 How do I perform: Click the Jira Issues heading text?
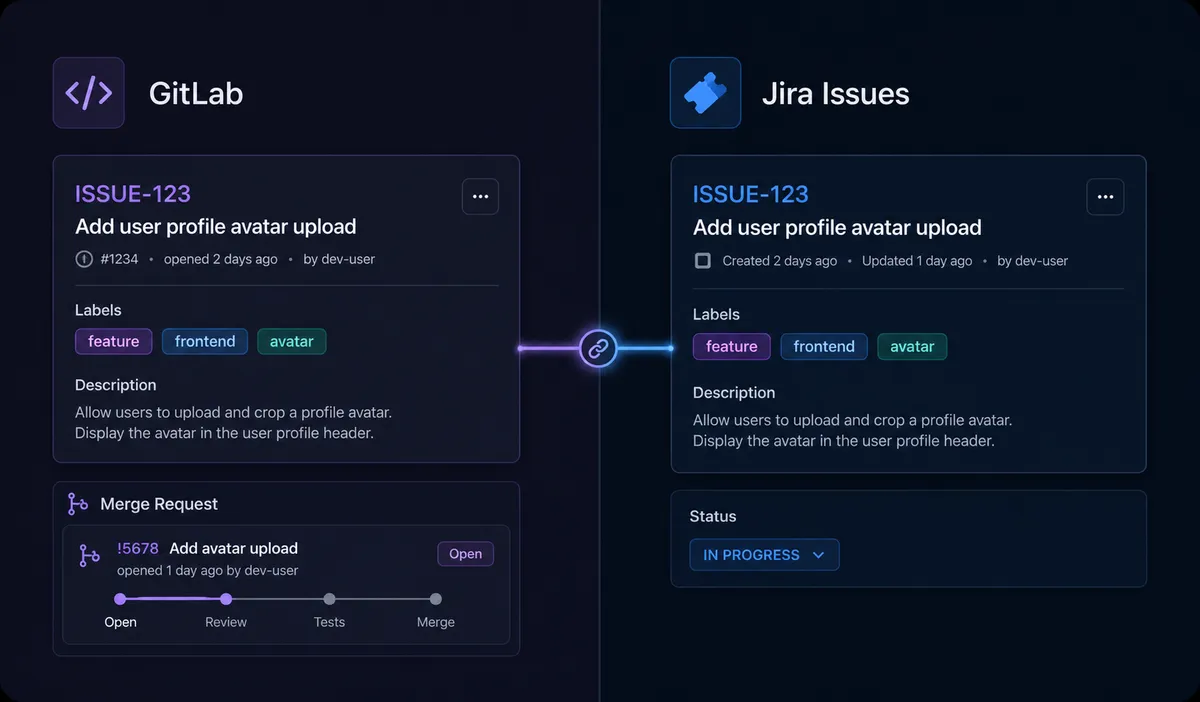(x=835, y=94)
